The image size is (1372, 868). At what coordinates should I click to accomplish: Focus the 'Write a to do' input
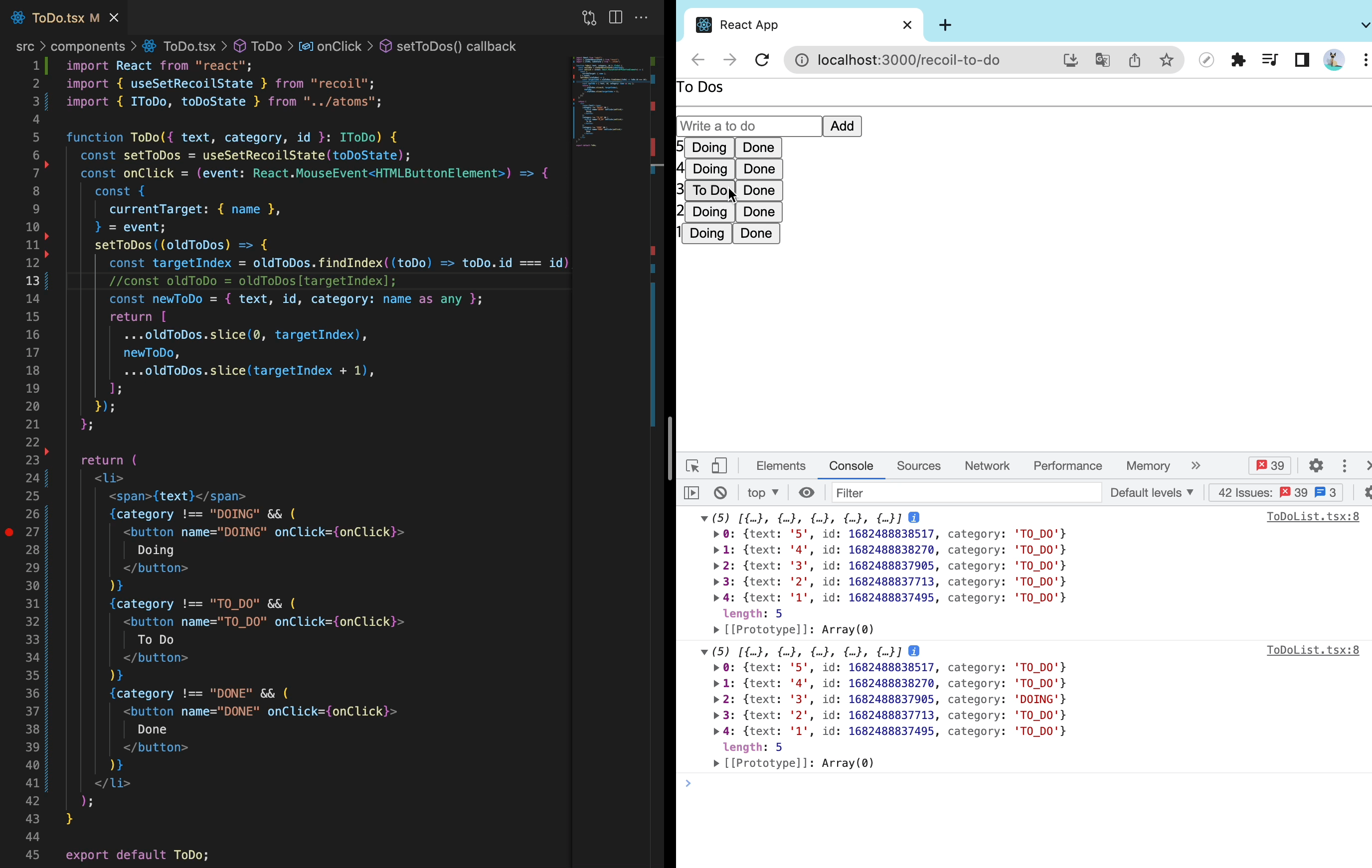click(x=749, y=126)
